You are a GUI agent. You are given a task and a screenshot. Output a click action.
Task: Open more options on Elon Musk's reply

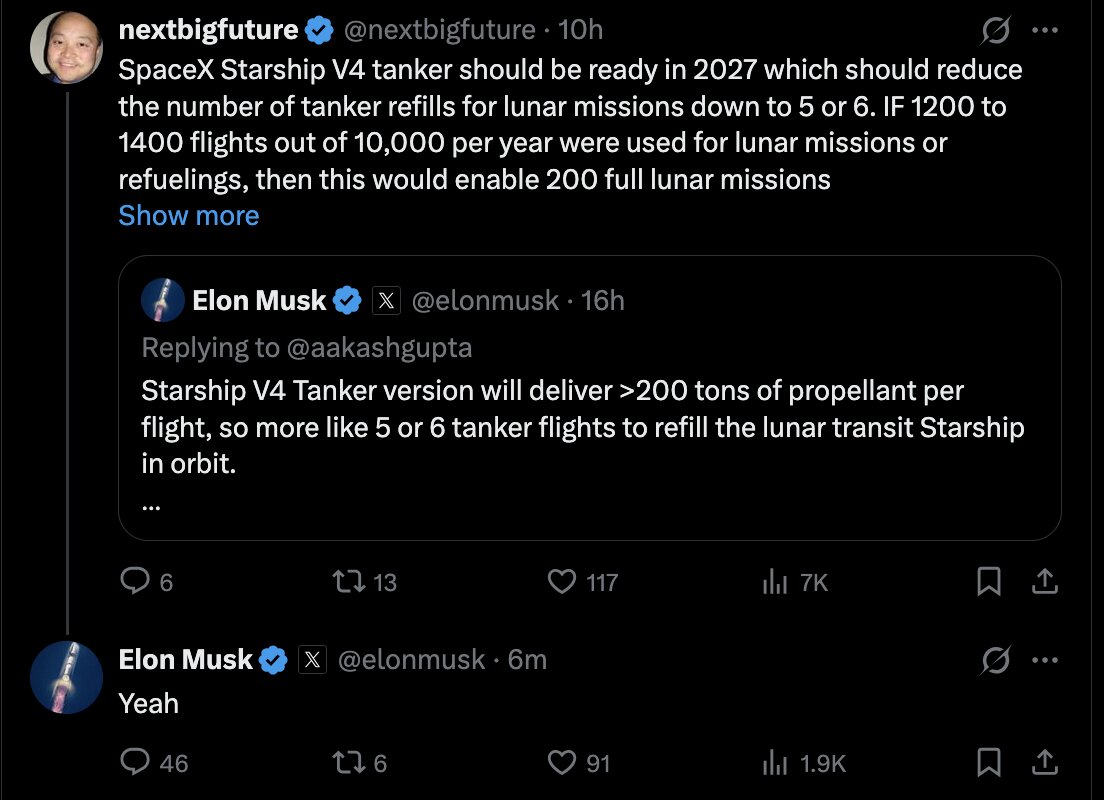1045,660
